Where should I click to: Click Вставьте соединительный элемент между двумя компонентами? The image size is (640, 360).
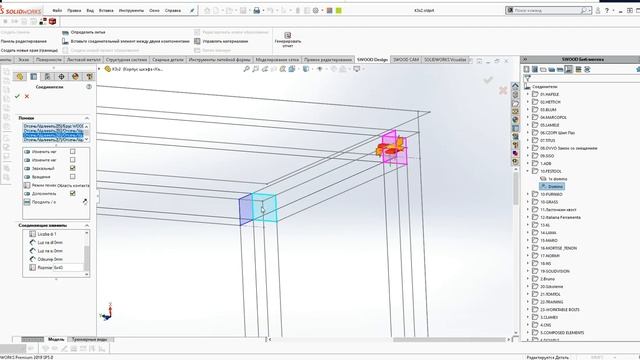130,41
